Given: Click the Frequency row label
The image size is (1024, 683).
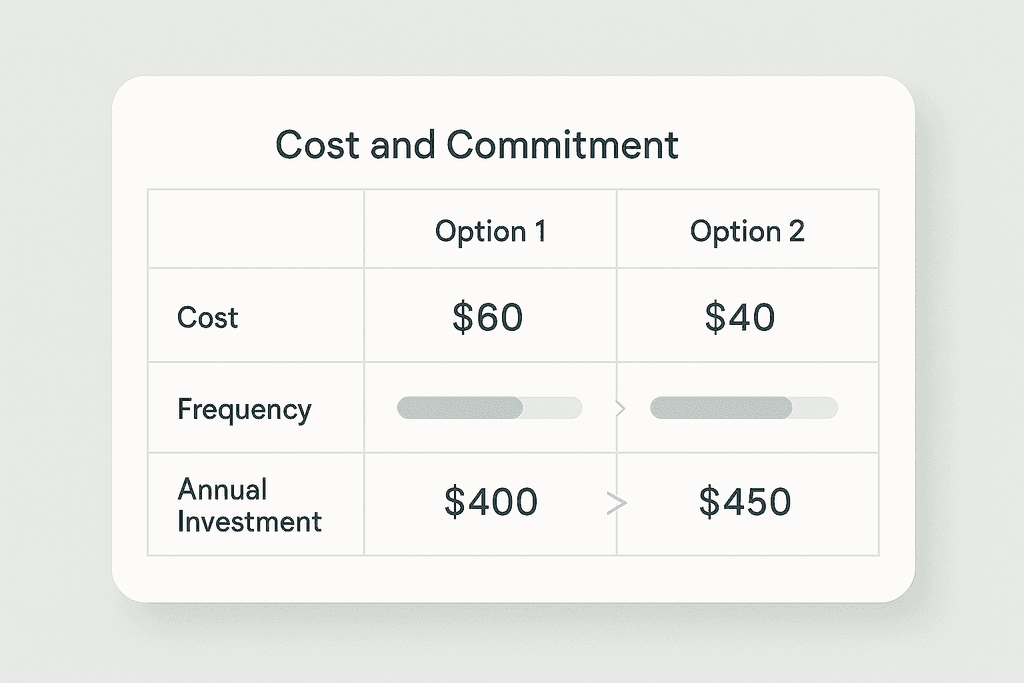Looking at the screenshot, I should (244, 409).
